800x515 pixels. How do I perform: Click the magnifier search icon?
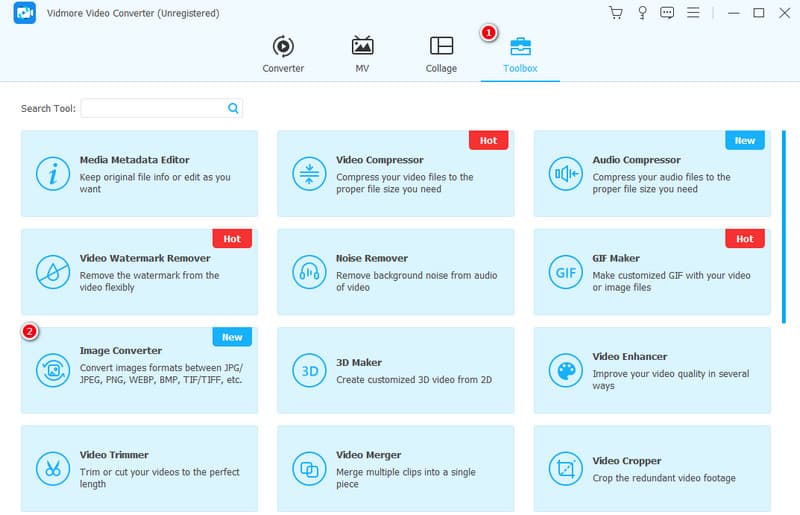[233, 108]
